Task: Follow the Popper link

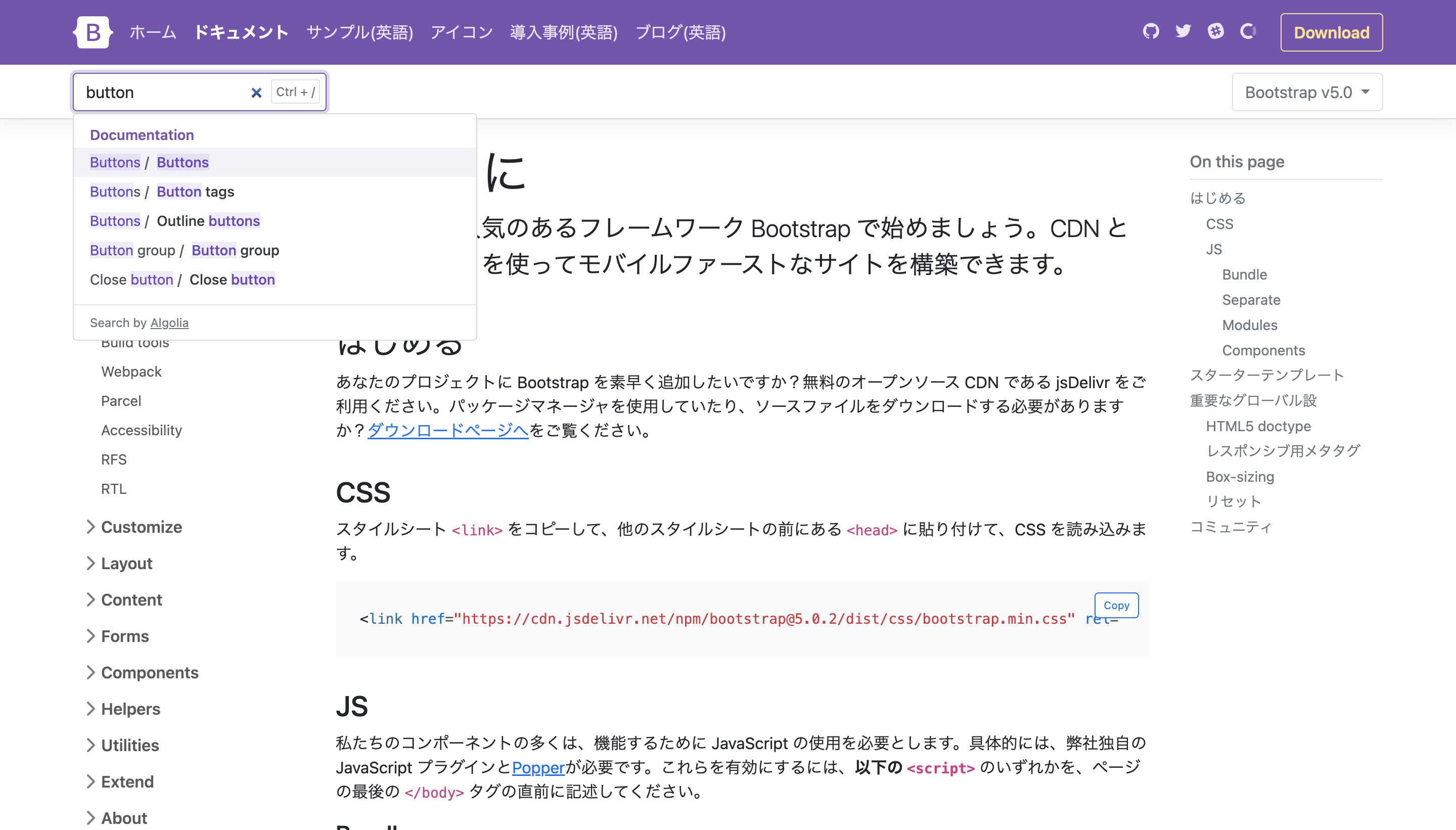Action: pos(538,767)
